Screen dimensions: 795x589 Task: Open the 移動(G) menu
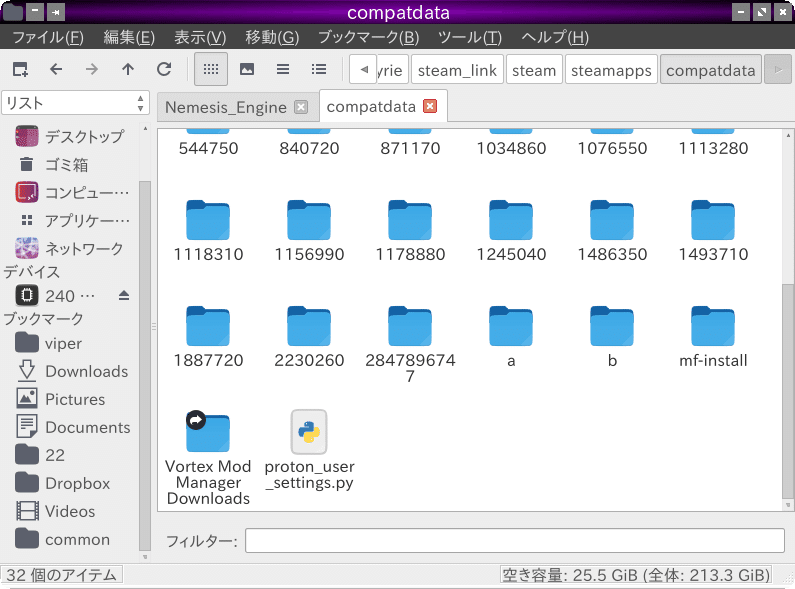pos(272,37)
